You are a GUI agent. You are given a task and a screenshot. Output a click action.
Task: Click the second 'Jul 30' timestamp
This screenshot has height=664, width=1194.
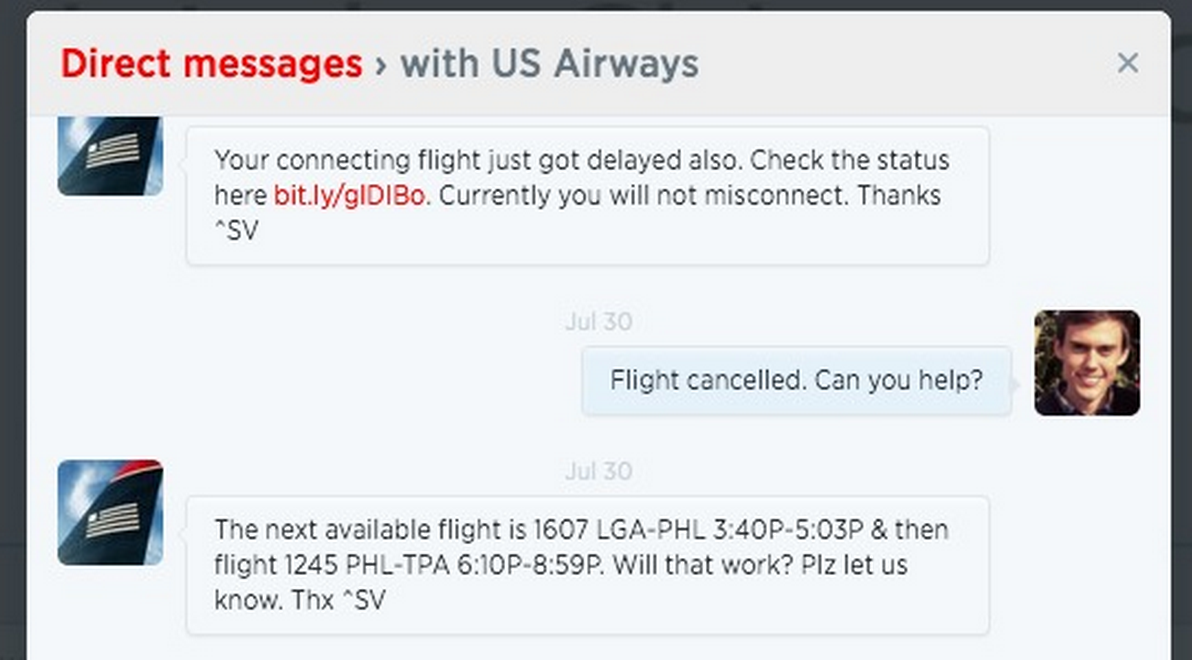point(597,471)
